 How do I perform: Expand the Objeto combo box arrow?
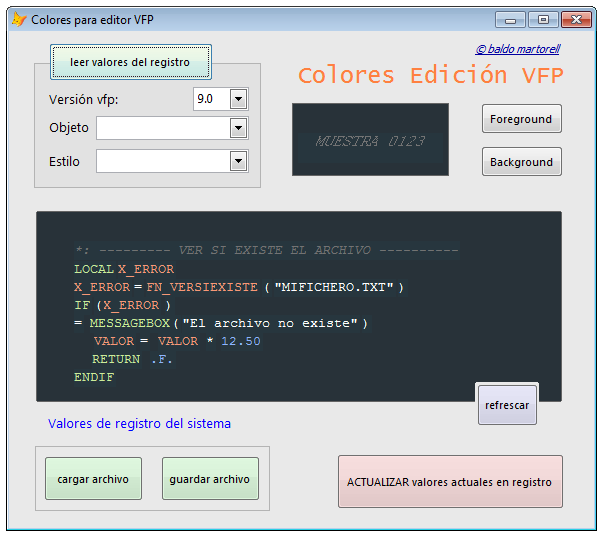[x=238, y=128]
